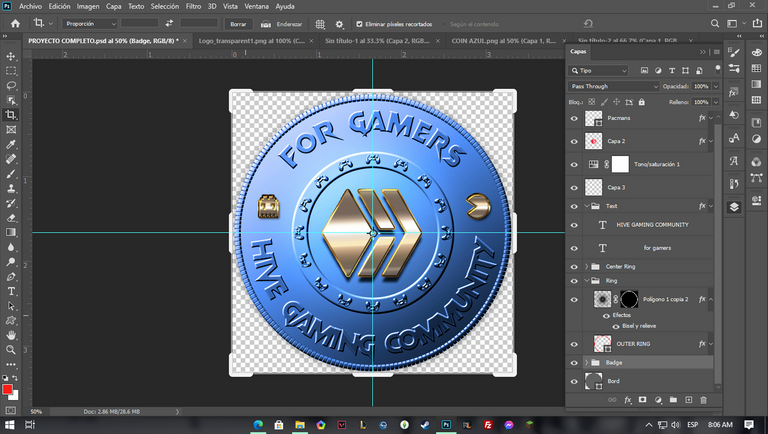This screenshot has width=768, height=434.
Task: Hide the Capa 3 layer
Action: pyautogui.click(x=574, y=188)
